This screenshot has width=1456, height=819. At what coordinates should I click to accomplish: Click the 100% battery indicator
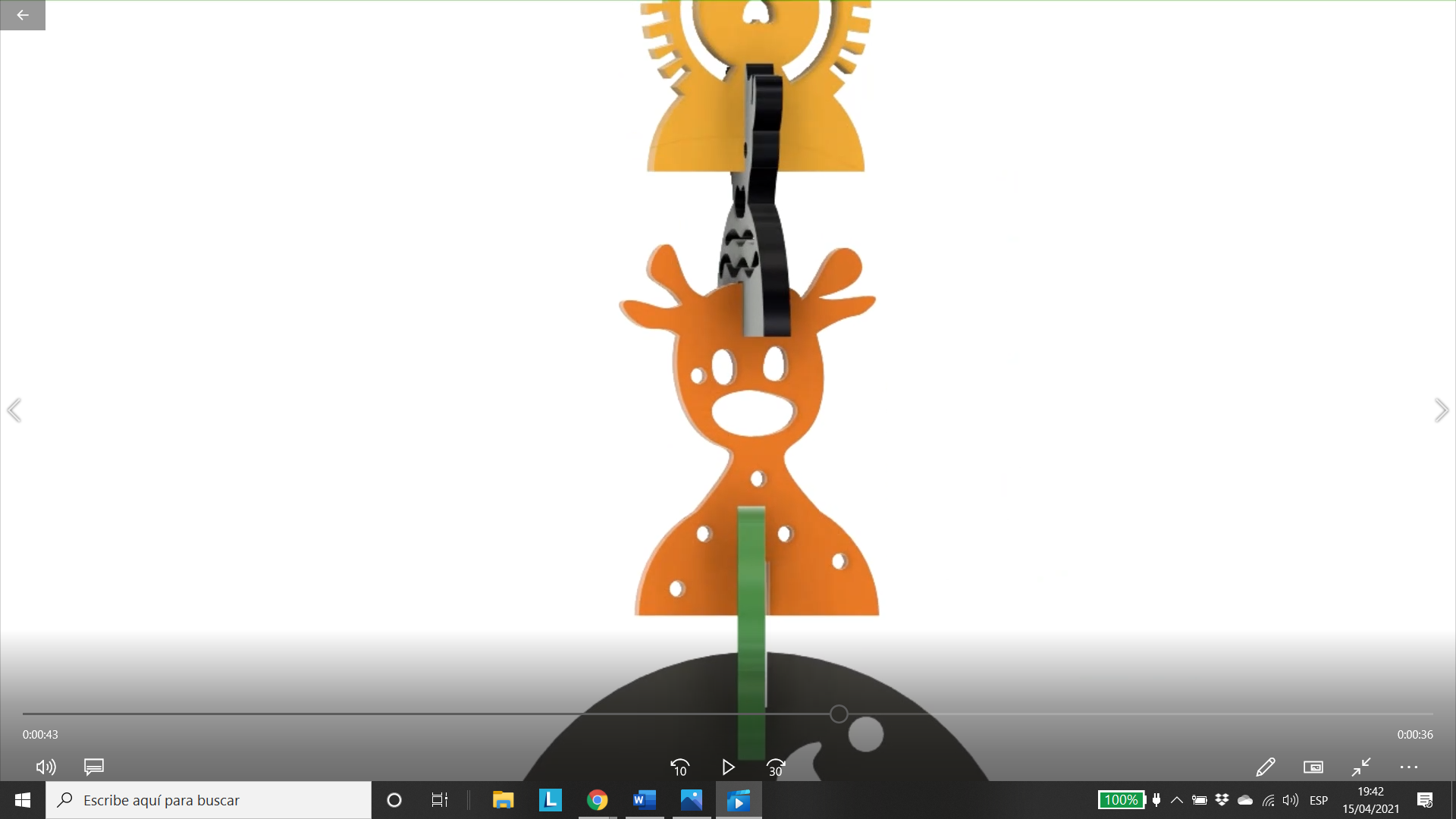pos(1122,800)
